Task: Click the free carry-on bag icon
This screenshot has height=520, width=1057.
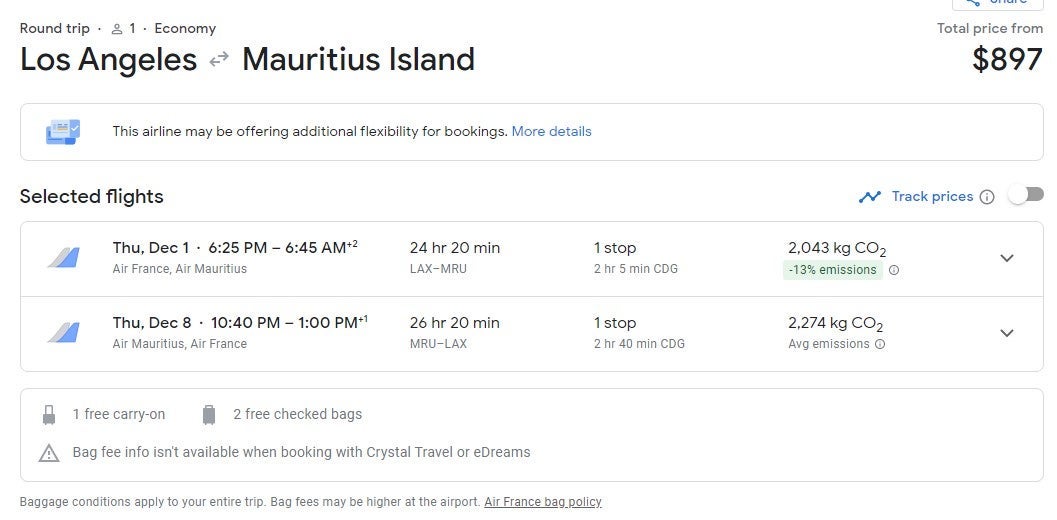Action: tap(49, 414)
